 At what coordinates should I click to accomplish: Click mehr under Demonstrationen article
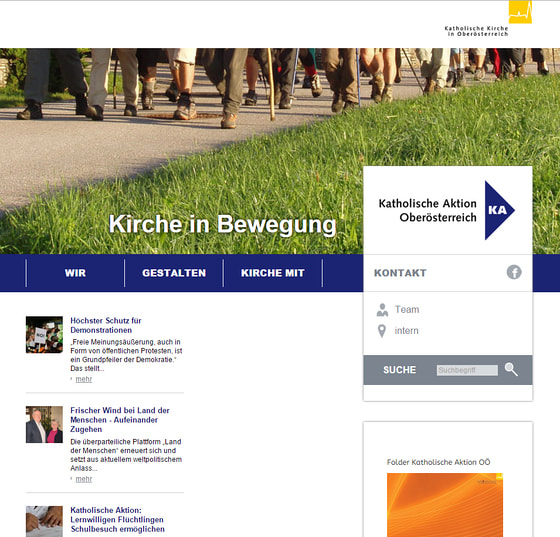[x=84, y=379]
